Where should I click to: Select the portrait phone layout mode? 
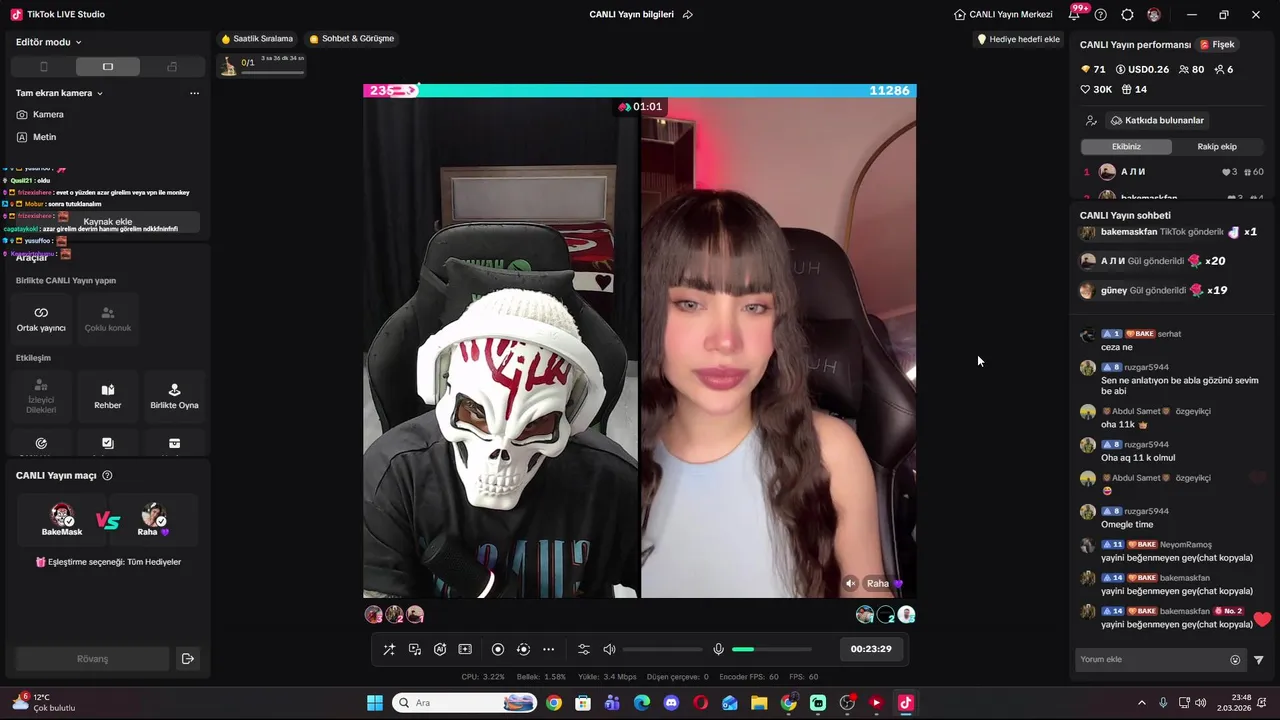point(43,67)
